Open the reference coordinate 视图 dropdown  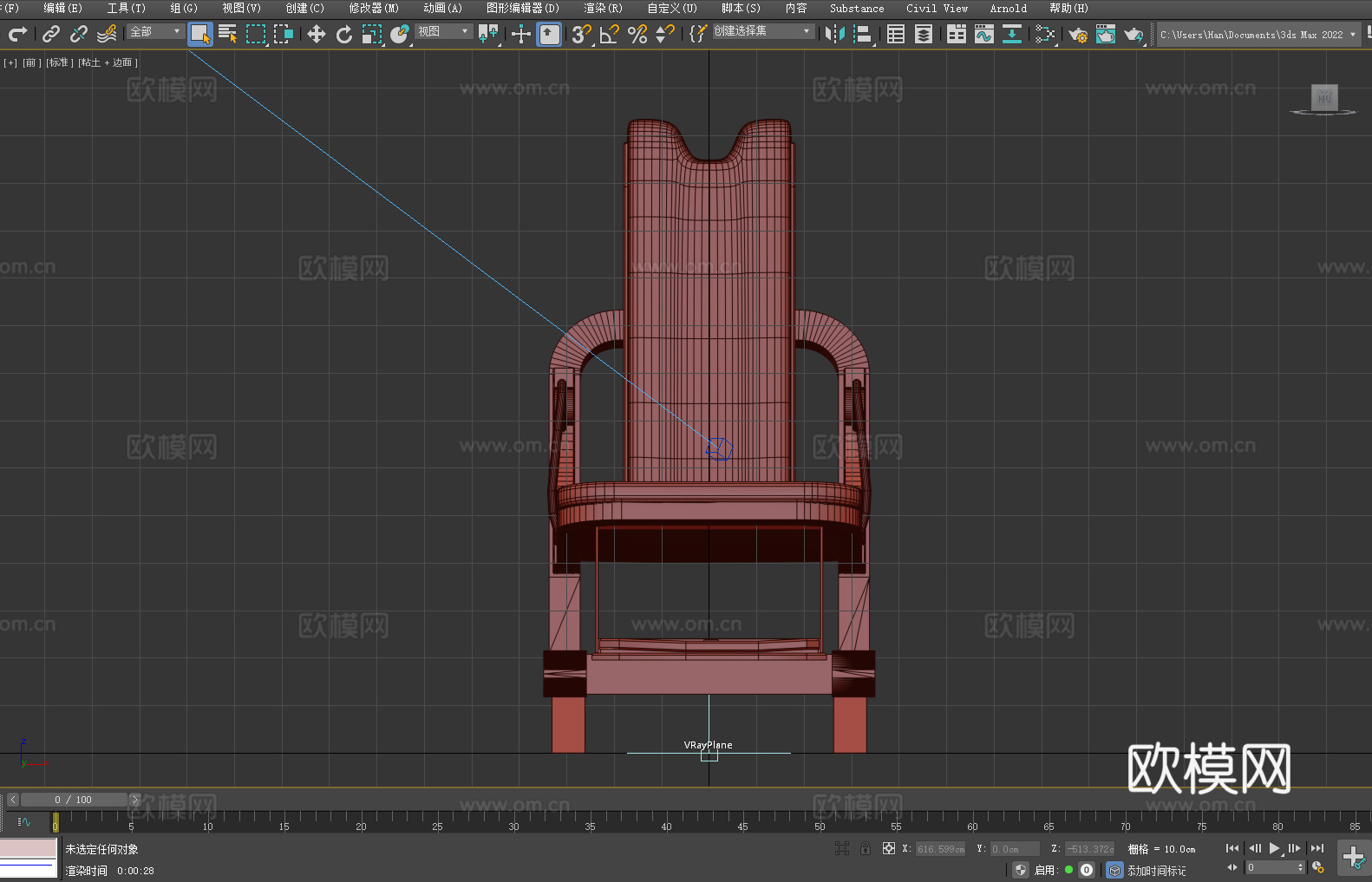pyautogui.click(x=443, y=31)
